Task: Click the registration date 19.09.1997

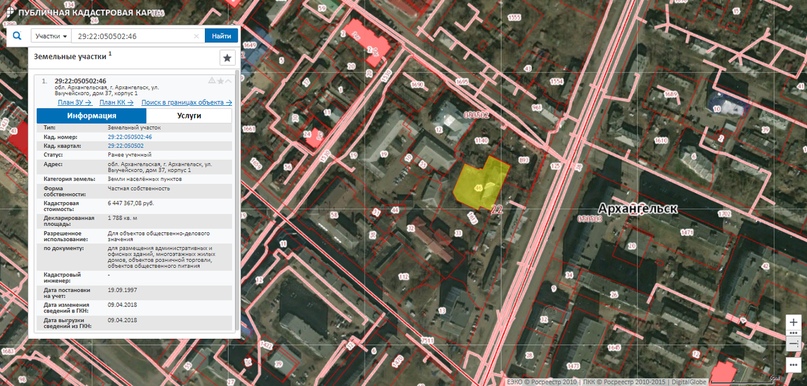Action: point(122,290)
